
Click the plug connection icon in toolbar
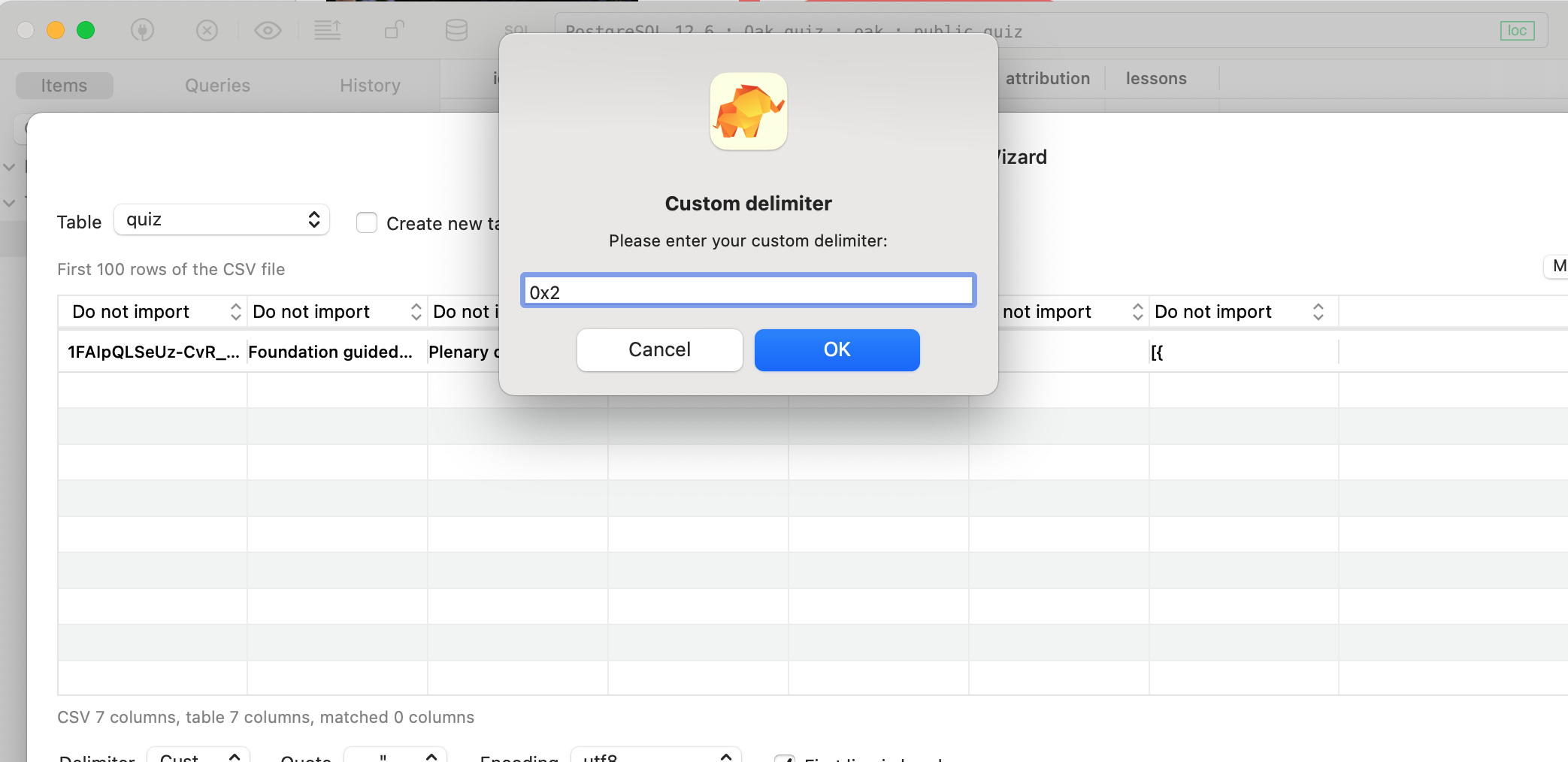pos(141,30)
